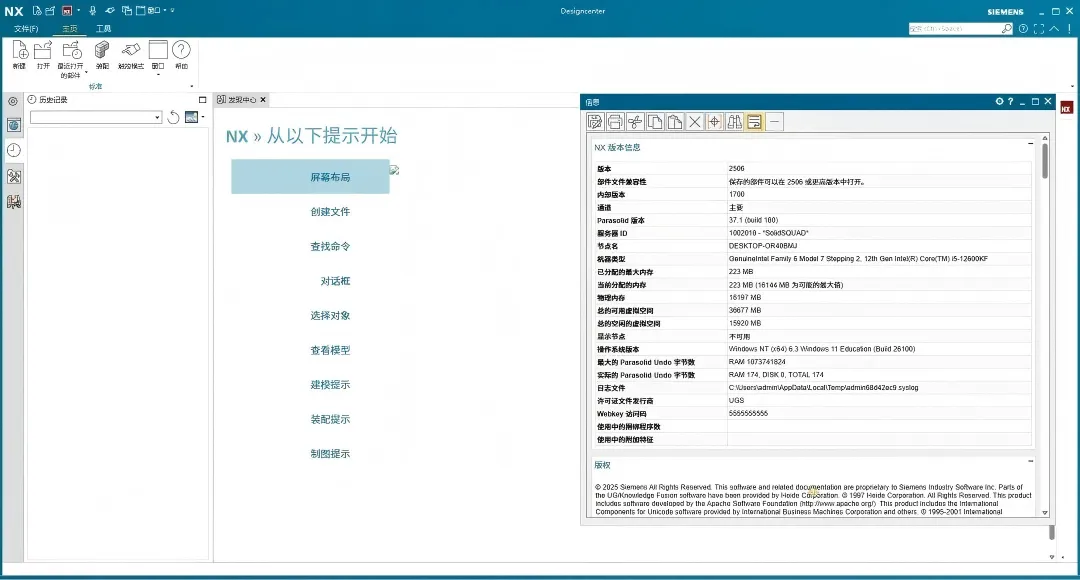Click the 信息 window vertical scrollbar

pos(1045,325)
